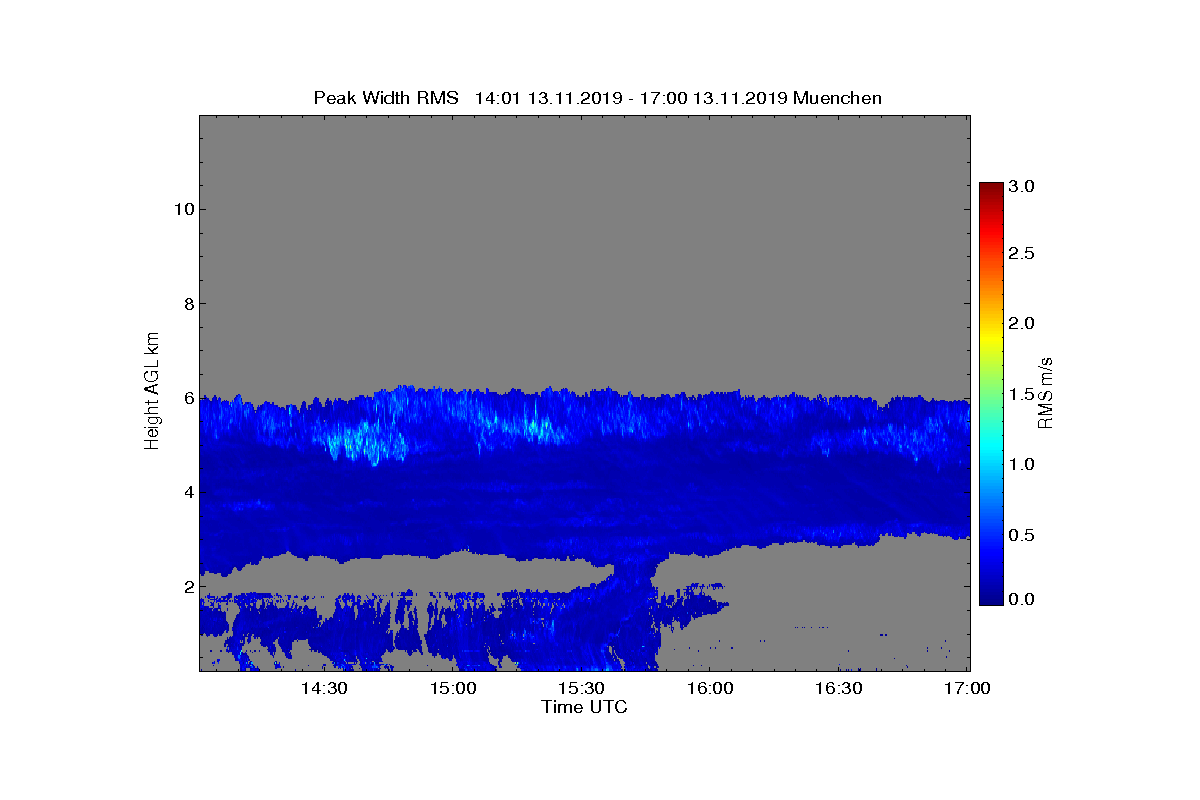Click the colorbar value '3.0'
The height and width of the screenshot is (800, 1200).
pos(1022,187)
